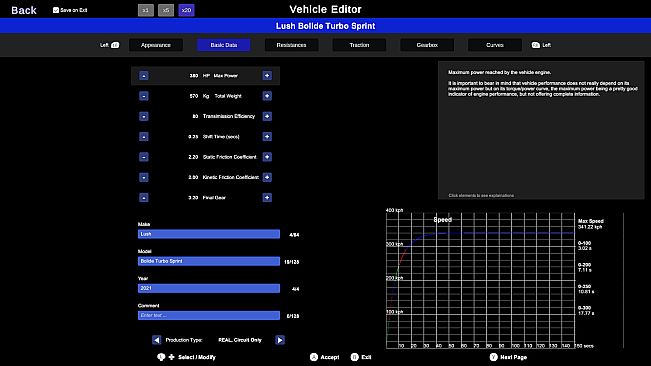This screenshot has width=651, height=366.
Task: Decrease Max Power with the minus button
Action: (x=144, y=76)
